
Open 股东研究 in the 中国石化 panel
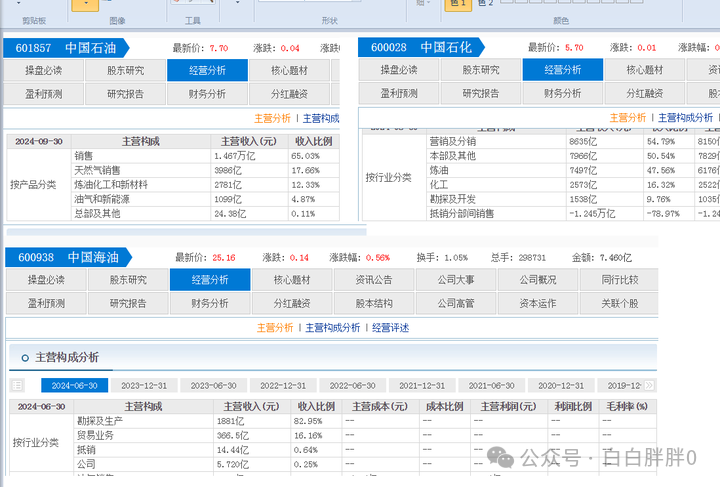pos(481,70)
